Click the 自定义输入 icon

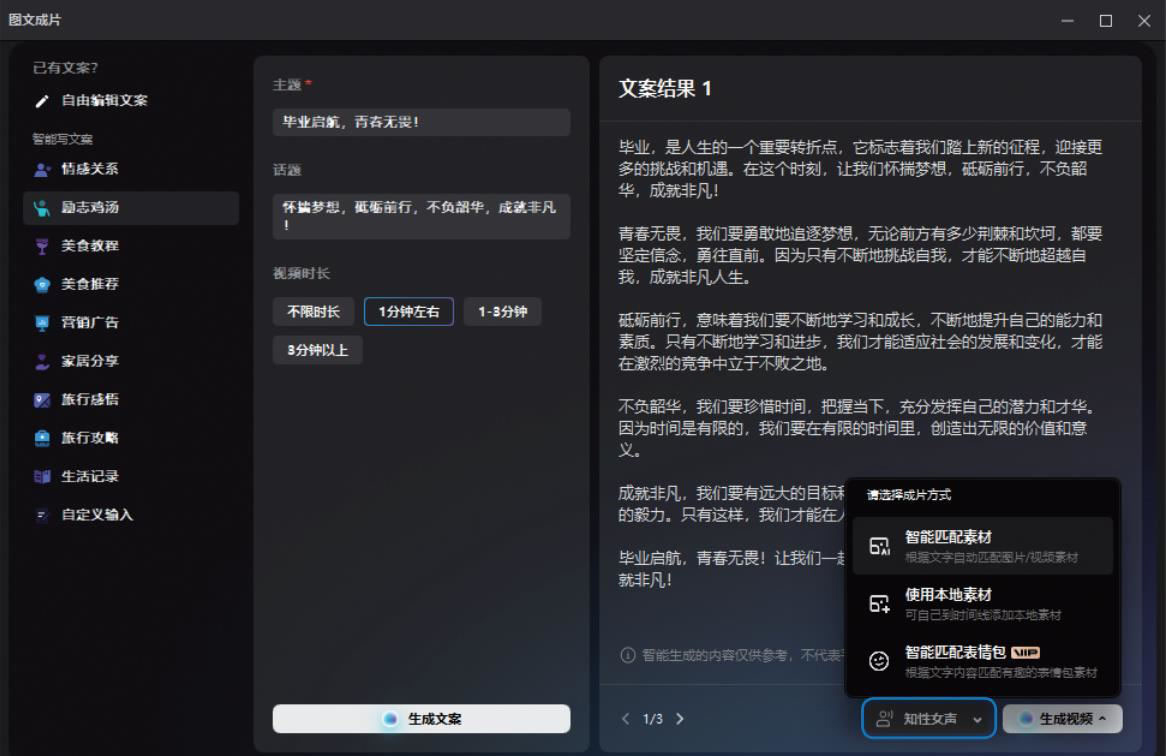[x=42, y=515]
